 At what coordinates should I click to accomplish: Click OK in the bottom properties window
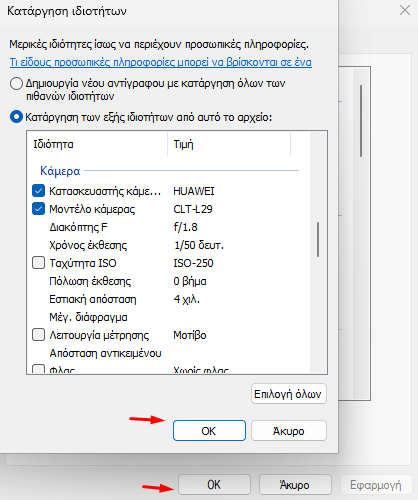[214, 485]
